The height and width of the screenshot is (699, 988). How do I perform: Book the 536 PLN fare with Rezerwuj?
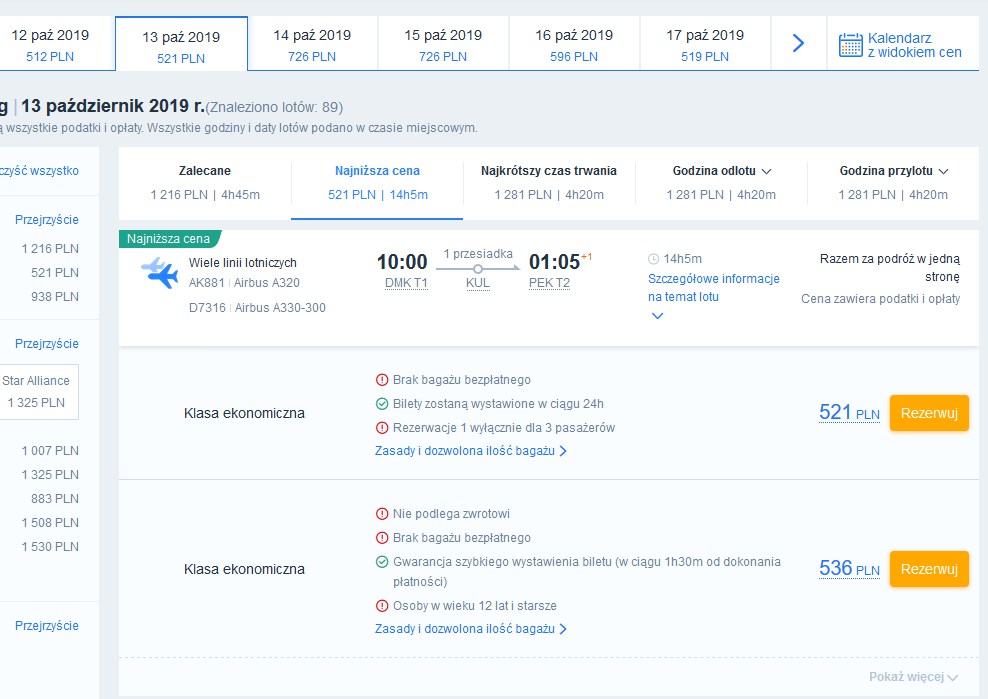click(929, 569)
